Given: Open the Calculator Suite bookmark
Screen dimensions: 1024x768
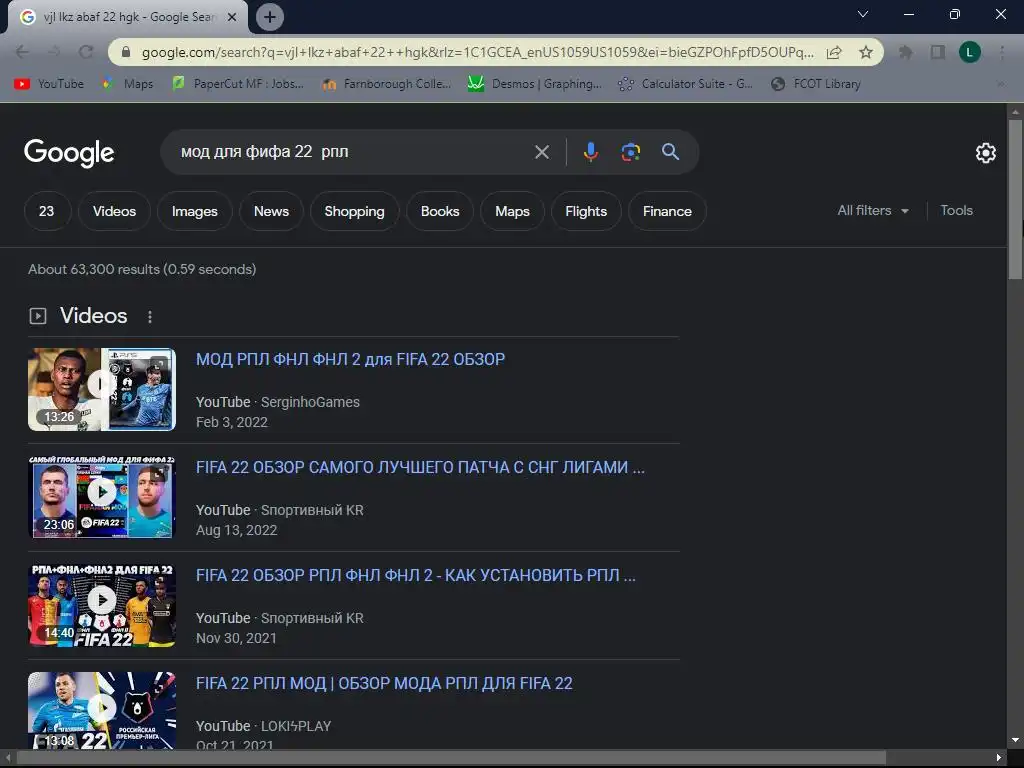Looking at the screenshot, I should point(685,84).
